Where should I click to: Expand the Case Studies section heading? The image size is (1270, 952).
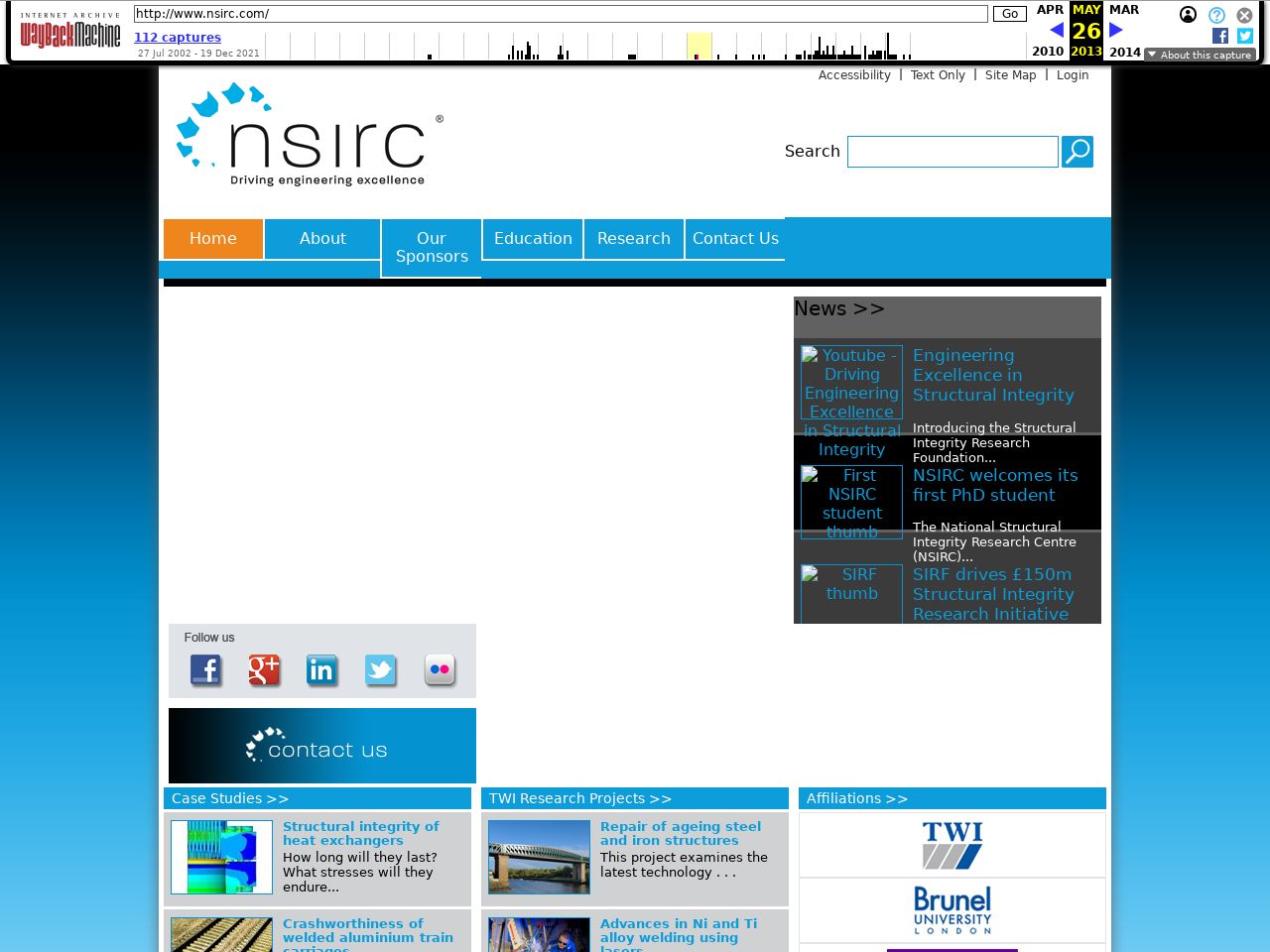[230, 798]
